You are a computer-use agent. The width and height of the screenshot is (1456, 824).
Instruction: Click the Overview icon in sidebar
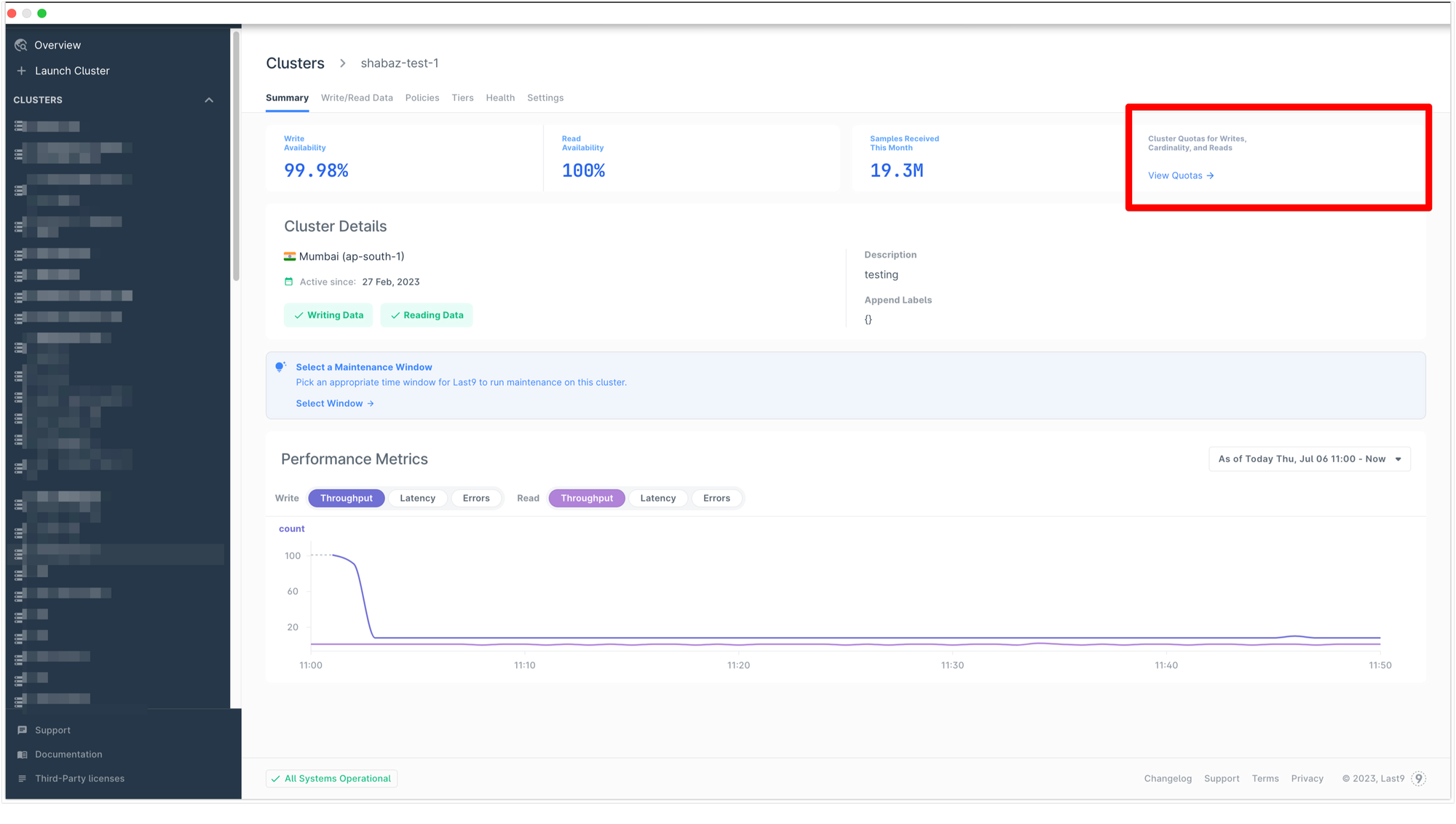(x=20, y=45)
